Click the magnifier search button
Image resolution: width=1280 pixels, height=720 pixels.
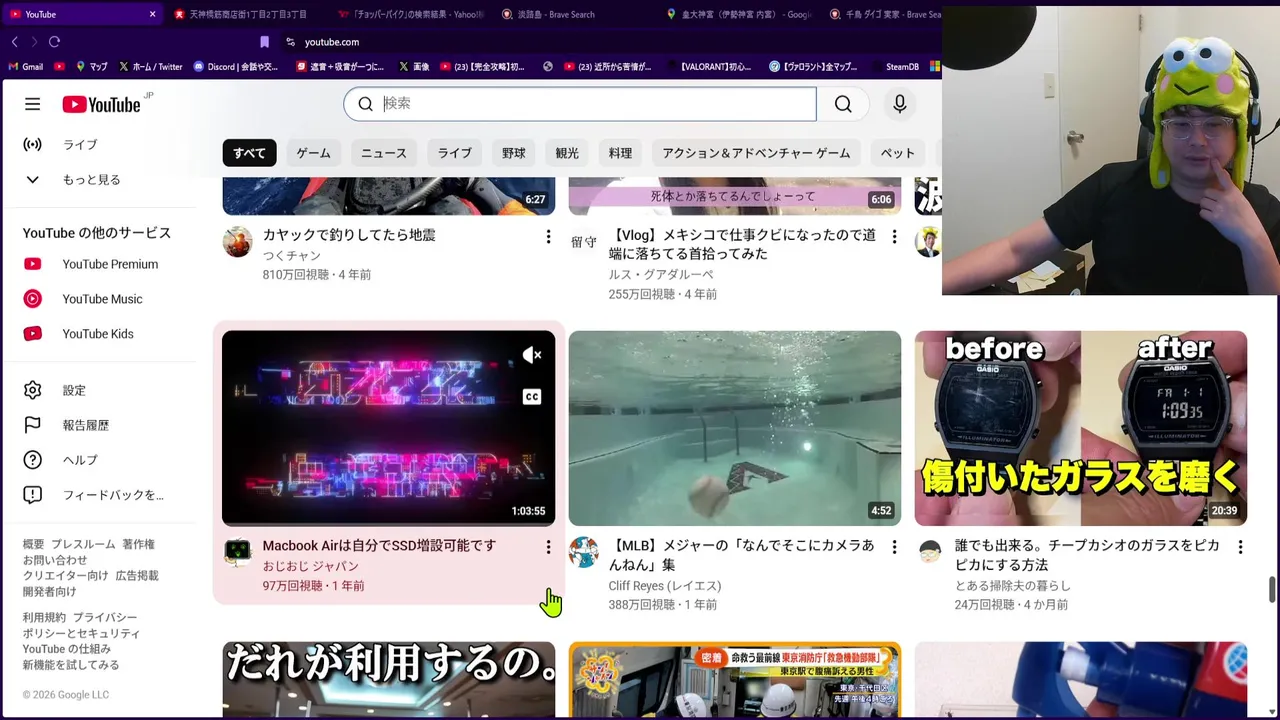coord(843,104)
